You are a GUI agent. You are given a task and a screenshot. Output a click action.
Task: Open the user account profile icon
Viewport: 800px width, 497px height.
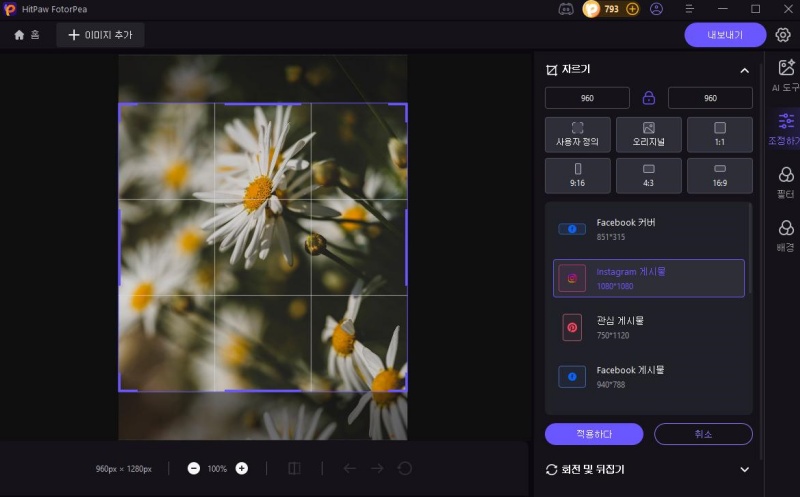point(657,9)
